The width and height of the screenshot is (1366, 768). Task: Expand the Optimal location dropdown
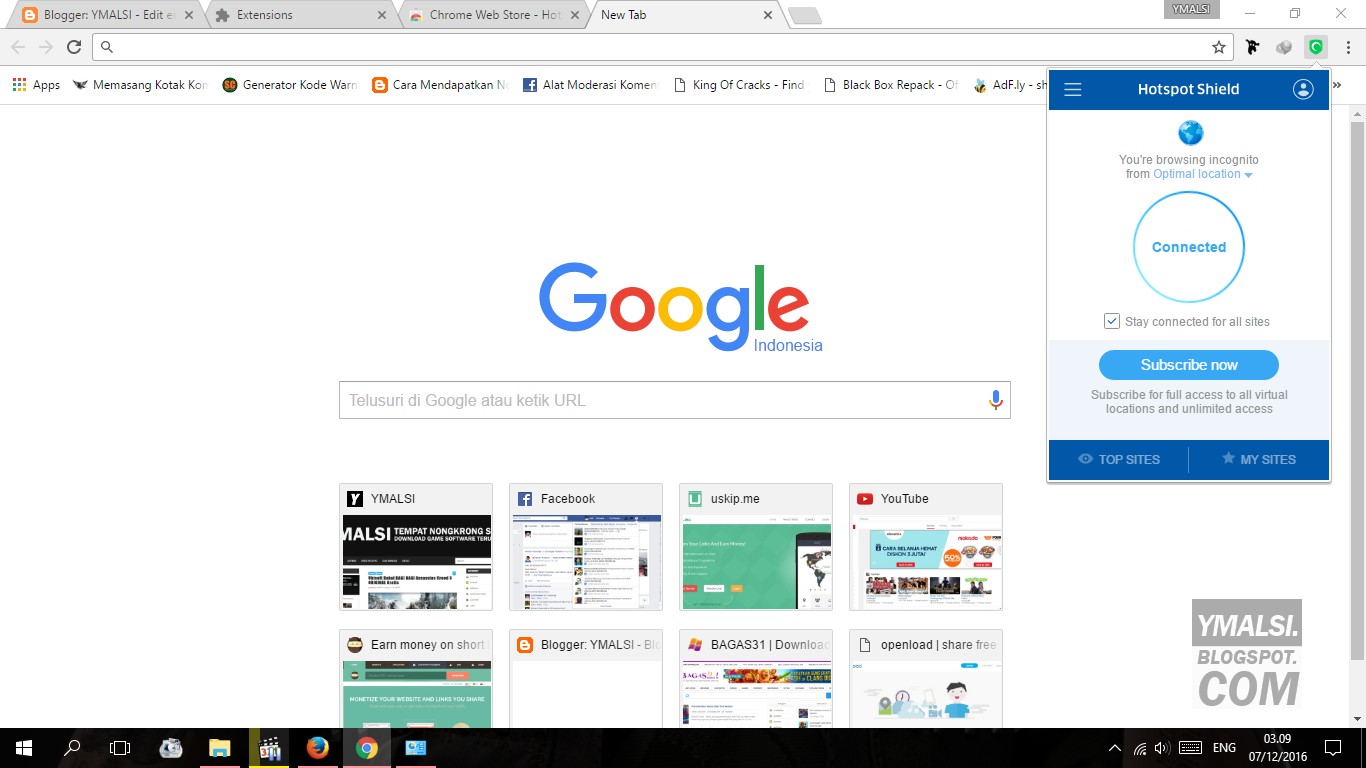[x=1203, y=173]
